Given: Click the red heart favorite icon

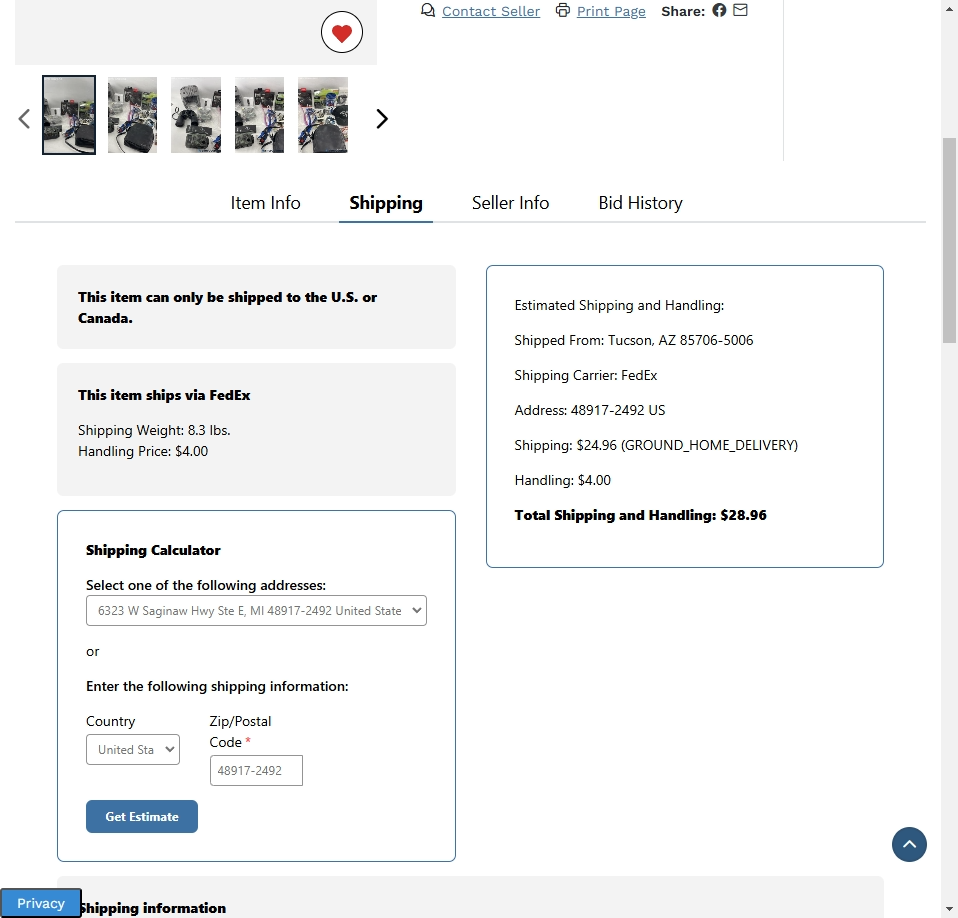Looking at the screenshot, I should point(342,34).
